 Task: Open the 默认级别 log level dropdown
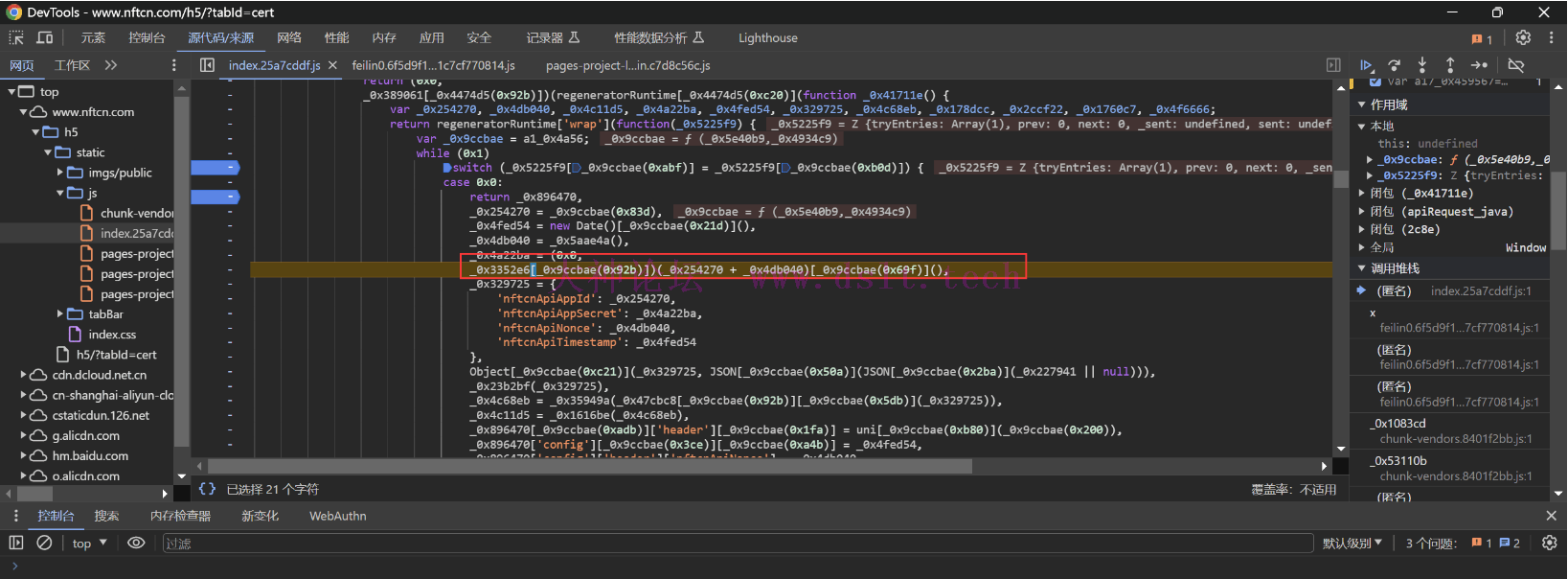click(1352, 544)
